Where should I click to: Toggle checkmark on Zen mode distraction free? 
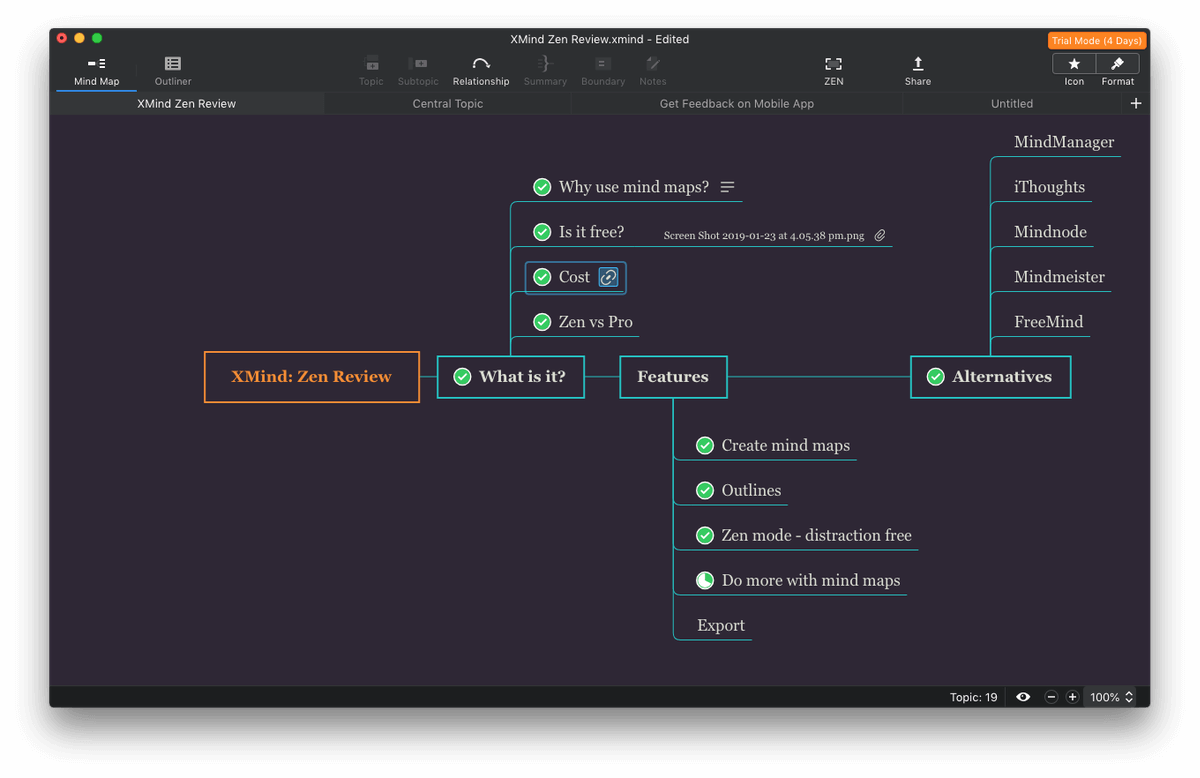tap(705, 536)
